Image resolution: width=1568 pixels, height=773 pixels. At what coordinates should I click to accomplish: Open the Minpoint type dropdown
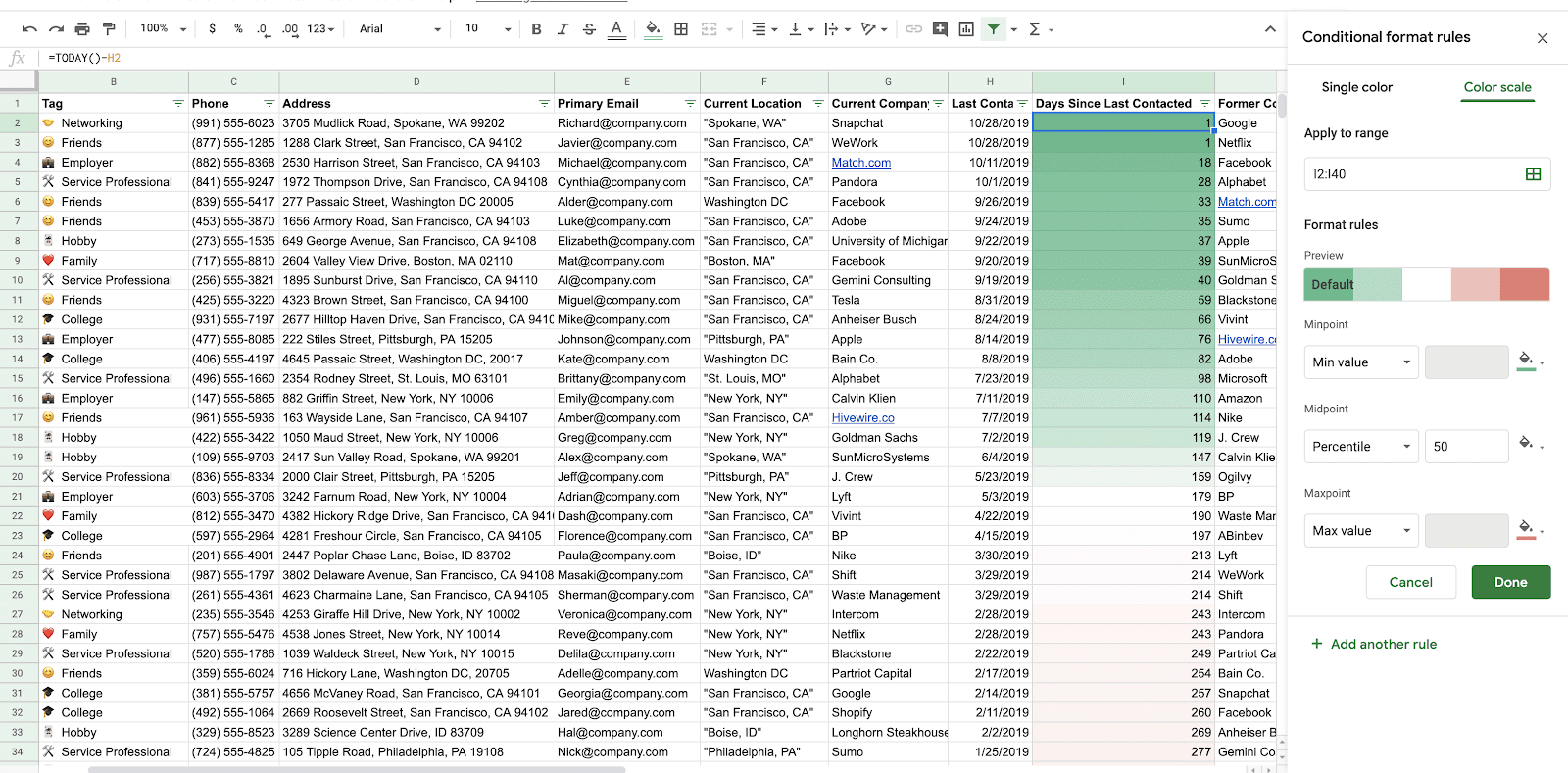[1361, 362]
